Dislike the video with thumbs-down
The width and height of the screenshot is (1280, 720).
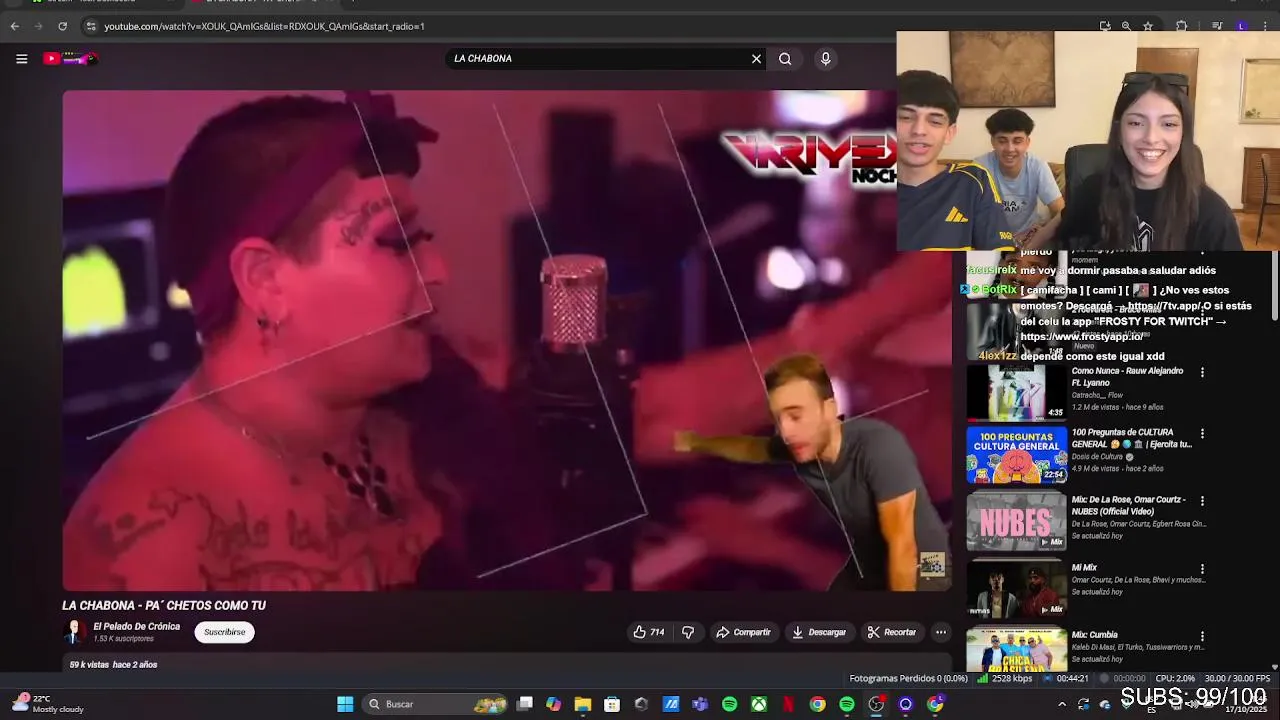pyautogui.click(x=688, y=632)
